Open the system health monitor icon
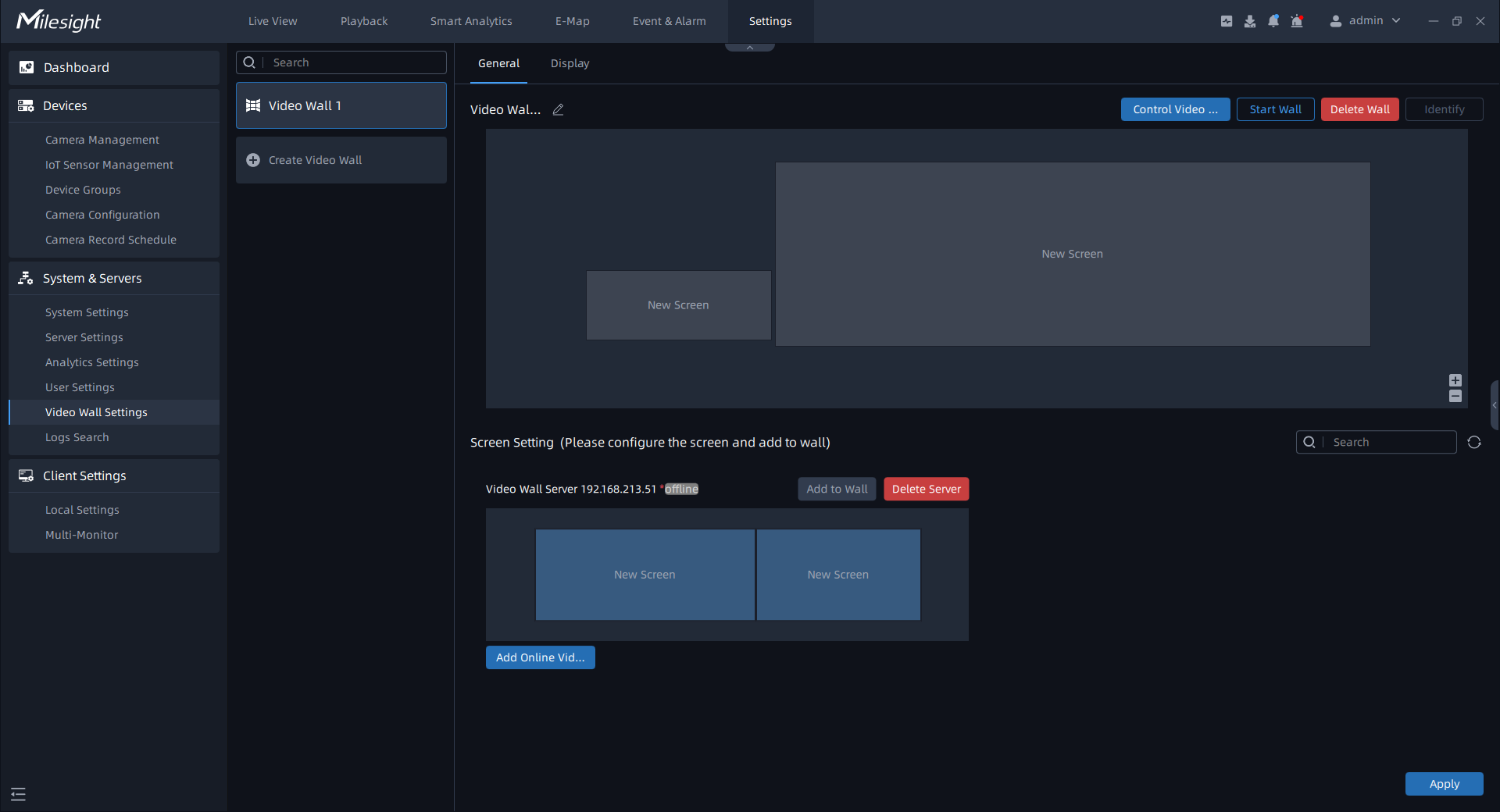This screenshot has height=812, width=1500. (x=1227, y=21)
